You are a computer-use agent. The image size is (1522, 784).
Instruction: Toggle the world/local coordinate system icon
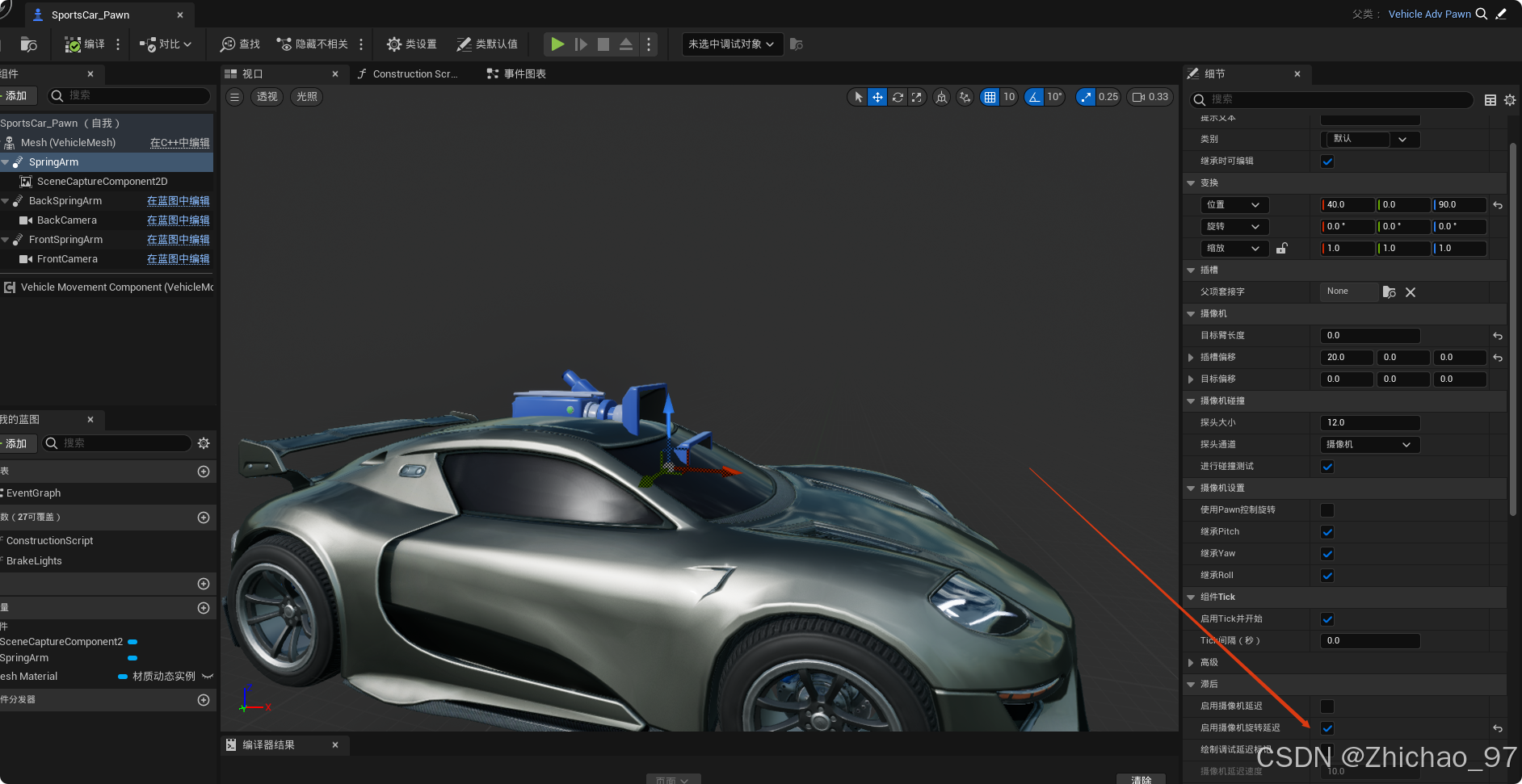[x=942, y=97]
